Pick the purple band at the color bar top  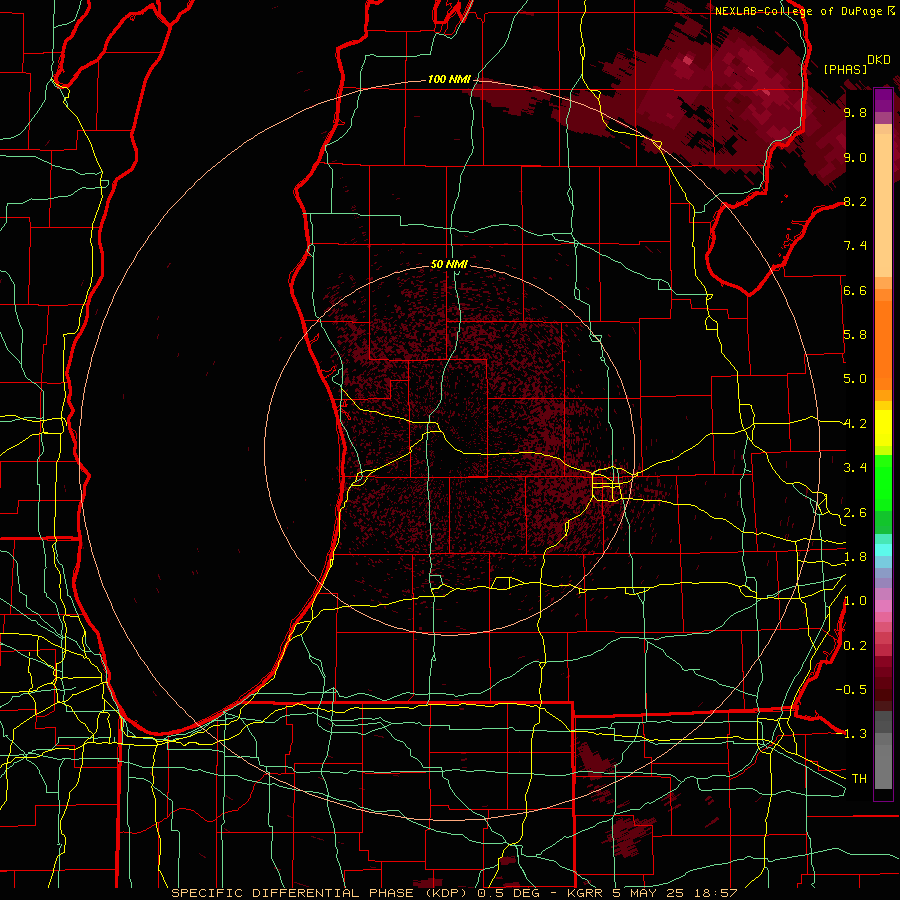pos(883,100)
